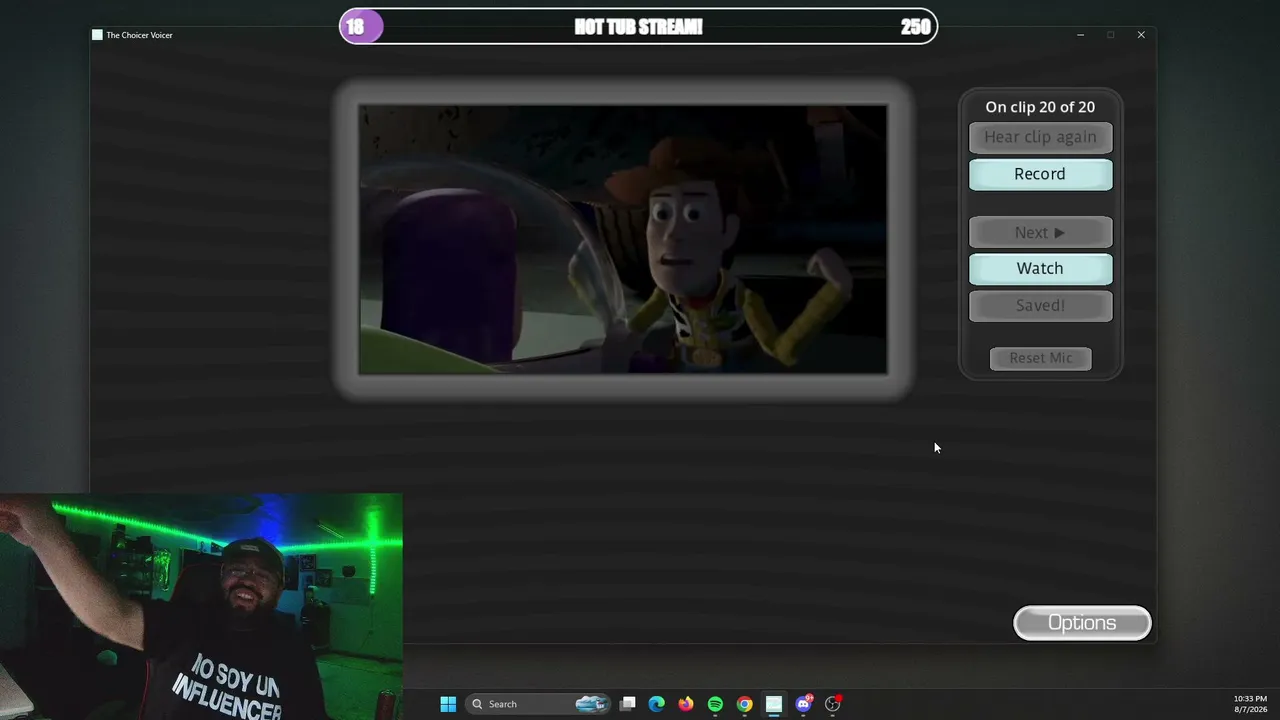Close The Choicer Voicer window

[1141, 35]
